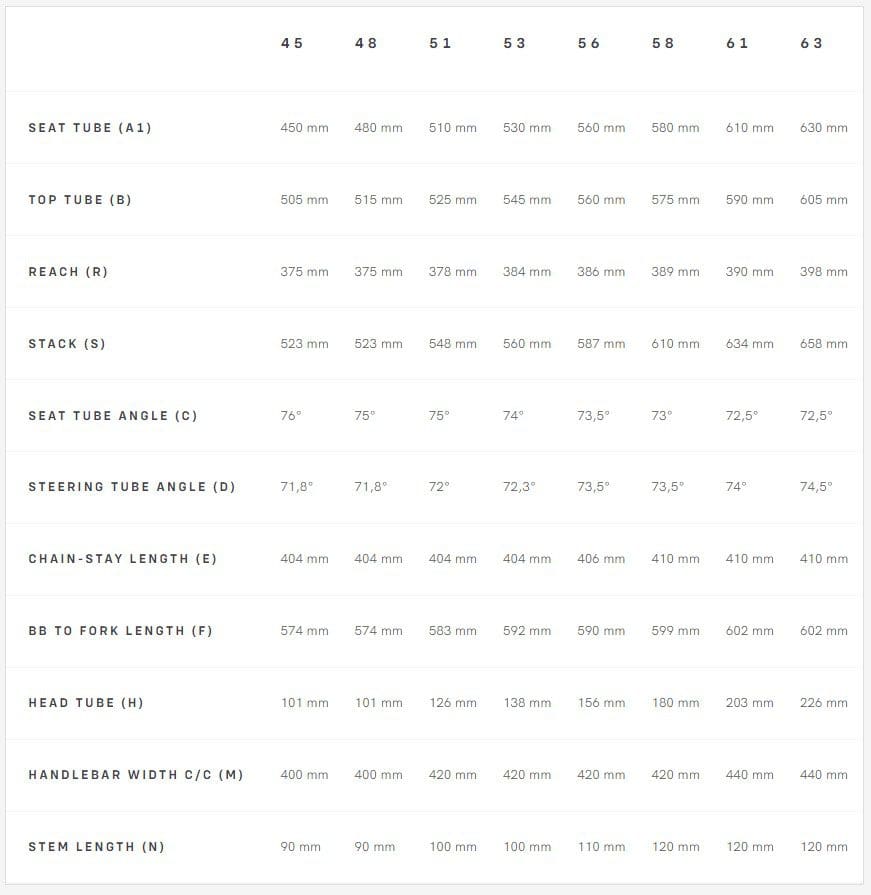The image size is (871, 895).
Task: Select the 110 mm stem length value
Action: [x=601, y=847]
